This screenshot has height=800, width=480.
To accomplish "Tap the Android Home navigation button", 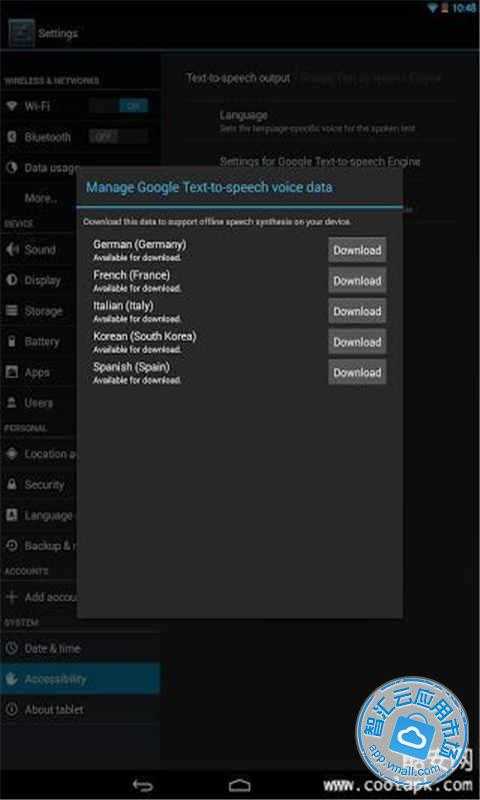I will (x=240, y=785).
